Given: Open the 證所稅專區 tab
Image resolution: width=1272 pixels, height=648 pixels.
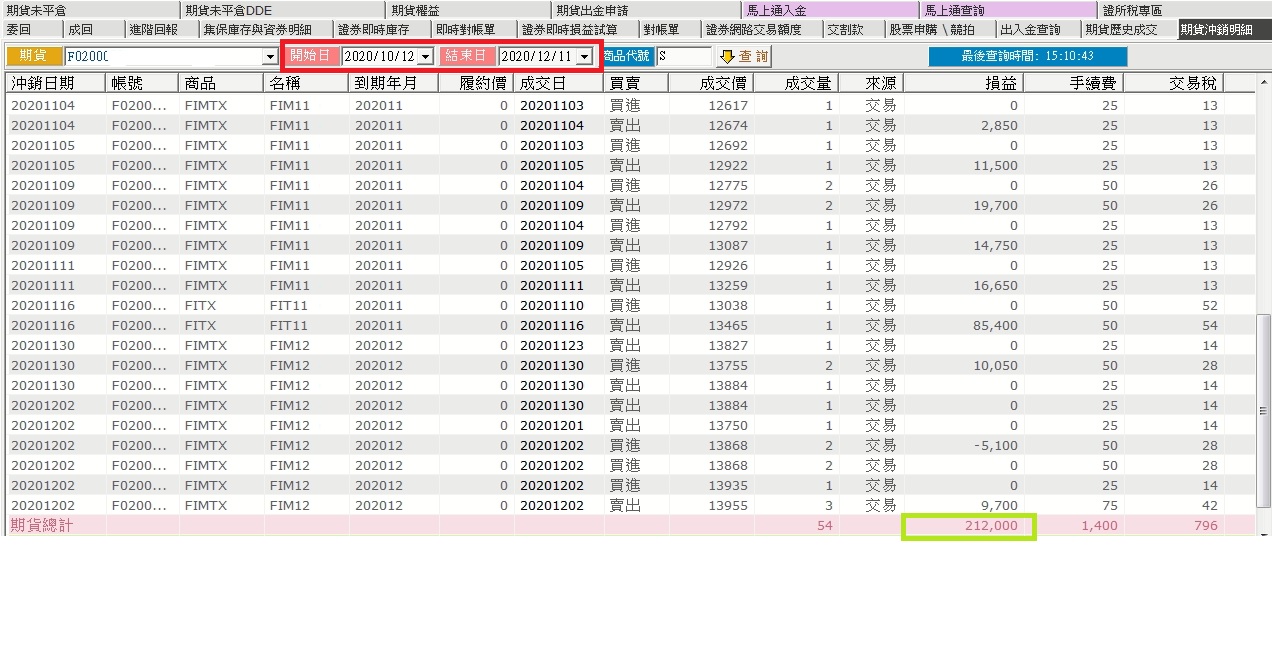Looking at the screenshot, I should click(x=1185, y=10).
